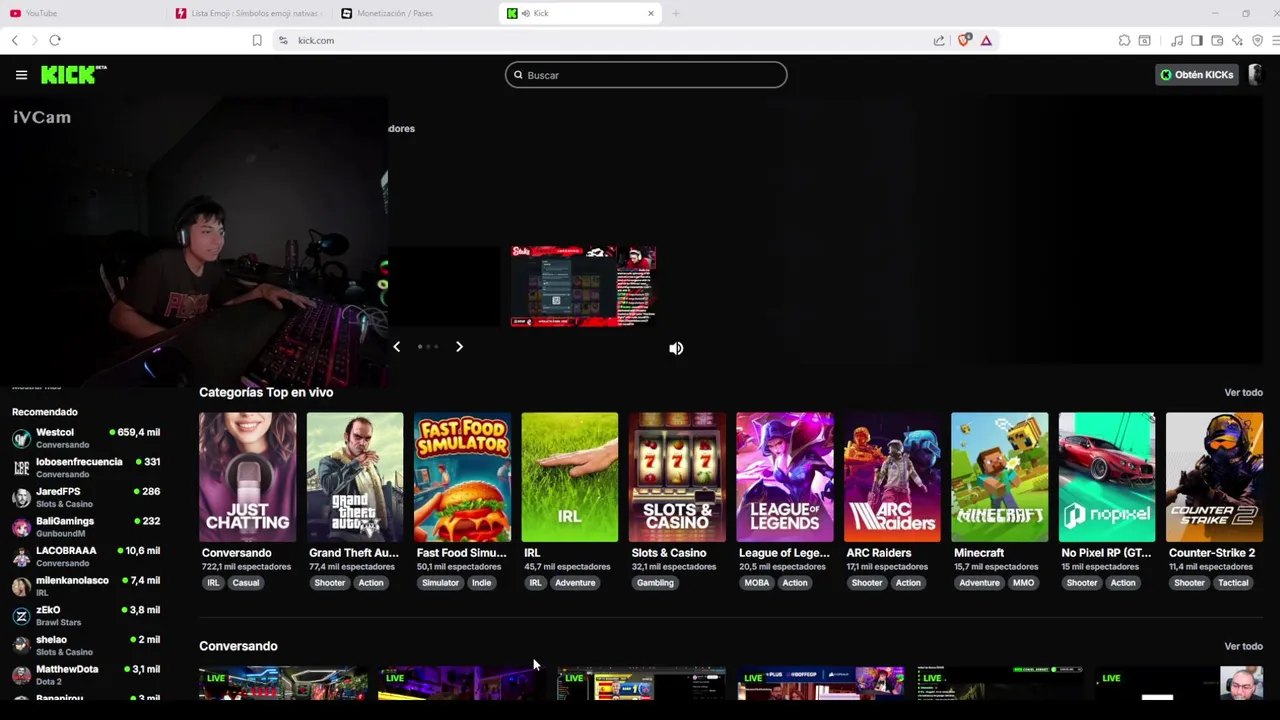Go back in browser history
This screenshot has width=1280, height=720.
tap(14, 40)
